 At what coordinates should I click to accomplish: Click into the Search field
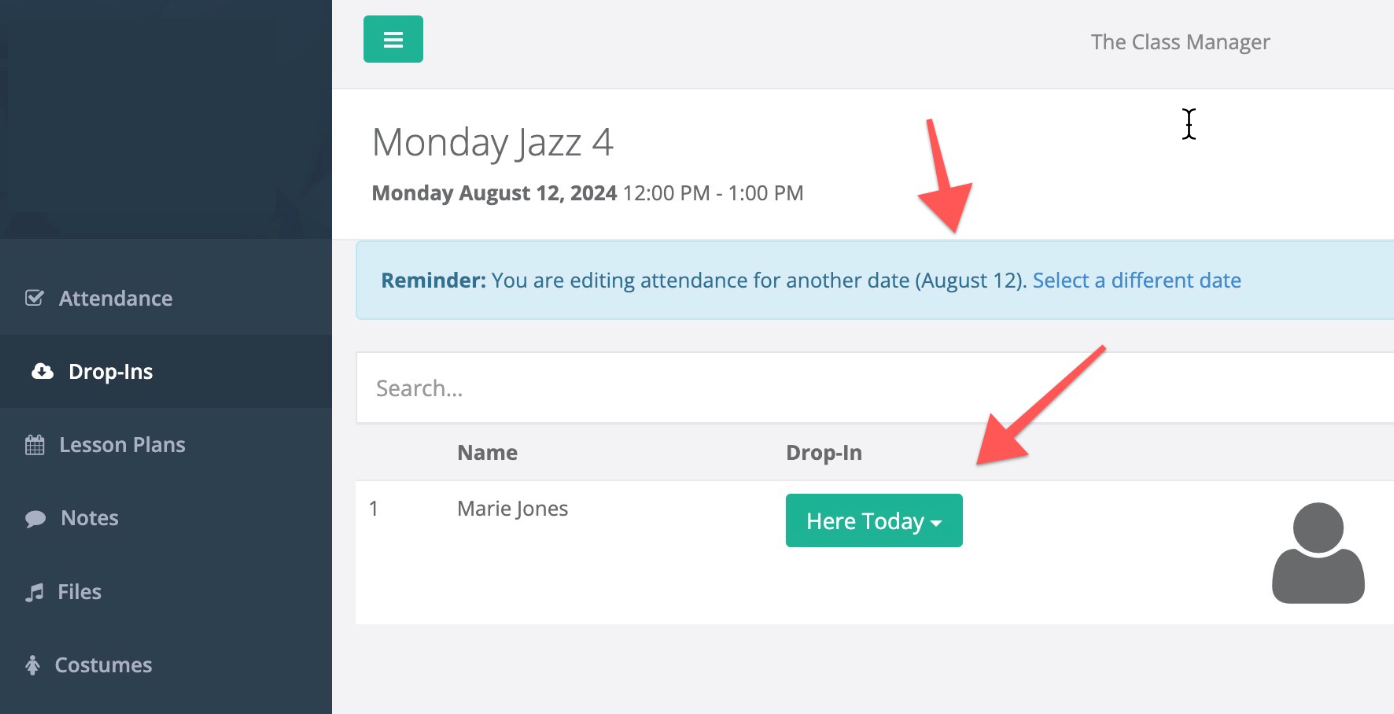[875, 388]
